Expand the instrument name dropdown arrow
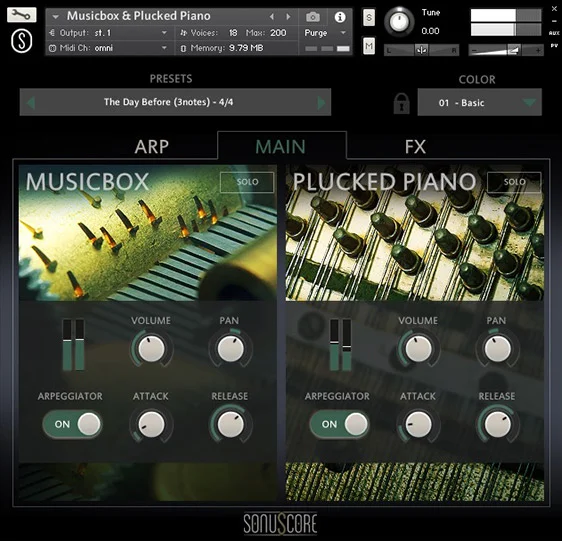The image size is (562, 541). (x=56, y=16)
